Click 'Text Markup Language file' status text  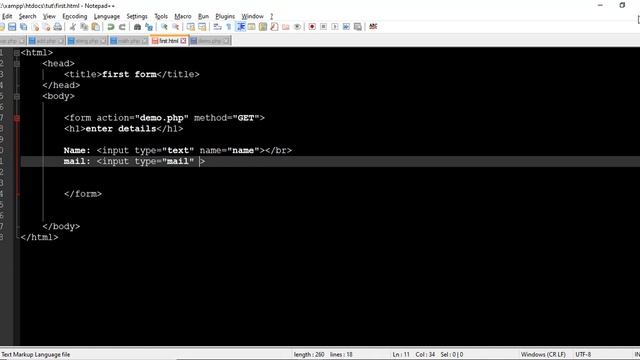[36, 355]
